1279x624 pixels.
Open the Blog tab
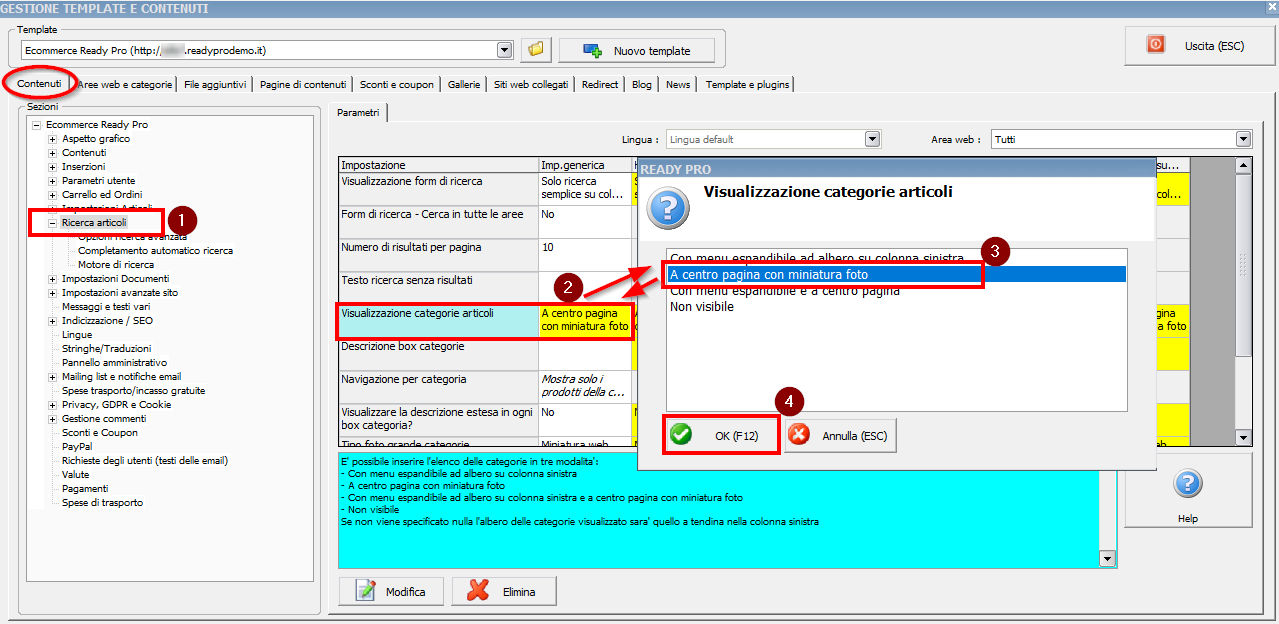(642, 85)
